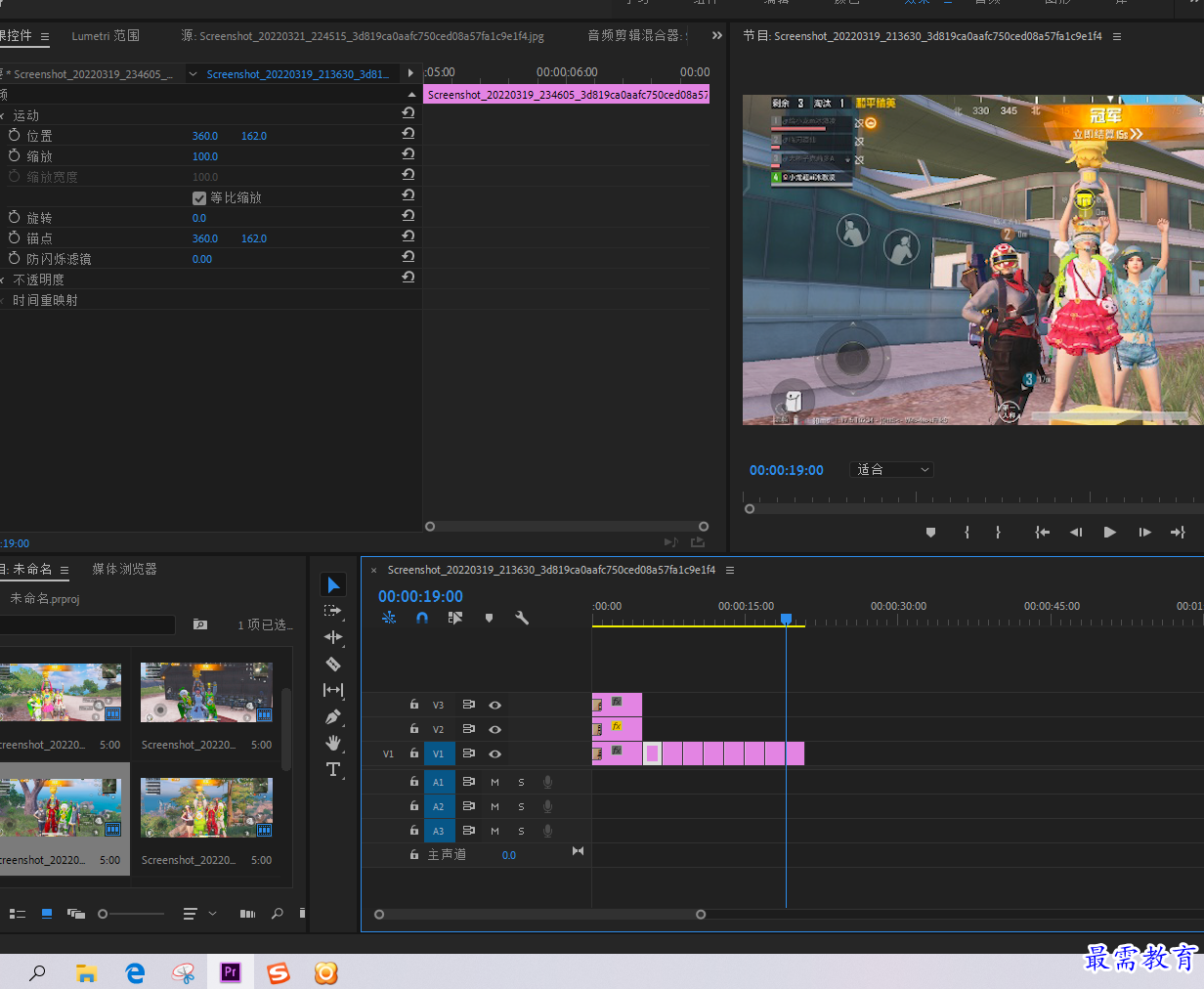1204x989 pixels.
Task: Open the effect controls clip dropdown
Action: [x=193, y=74]
